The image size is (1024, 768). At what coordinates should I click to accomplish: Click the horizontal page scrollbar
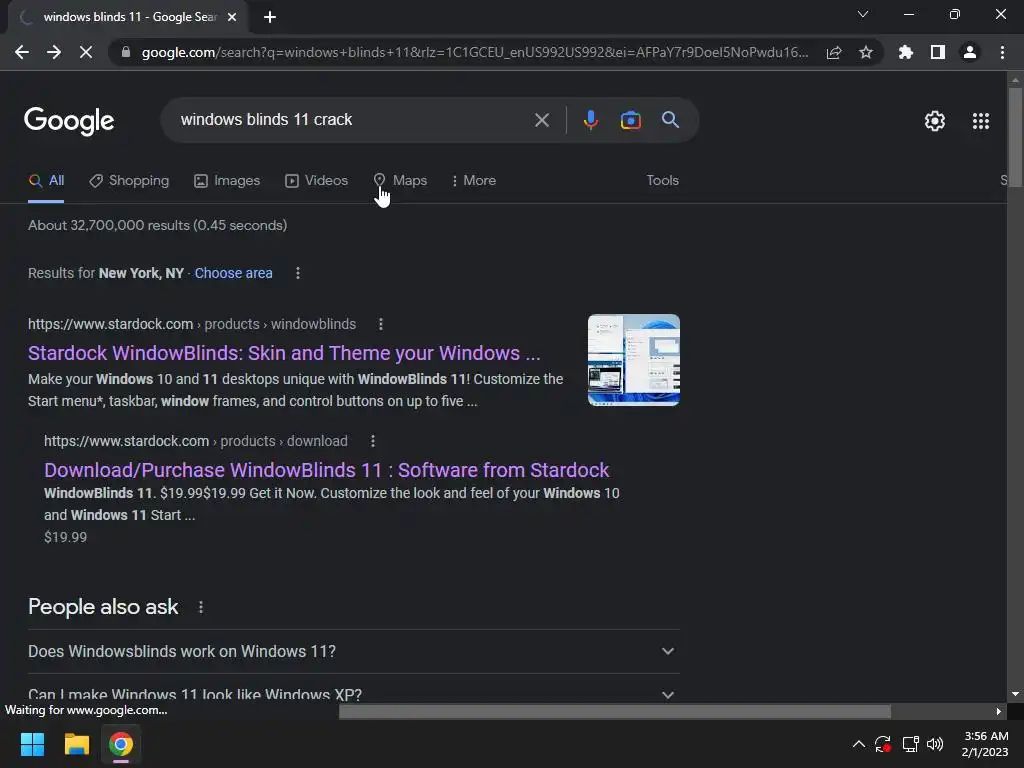(615, 711)
